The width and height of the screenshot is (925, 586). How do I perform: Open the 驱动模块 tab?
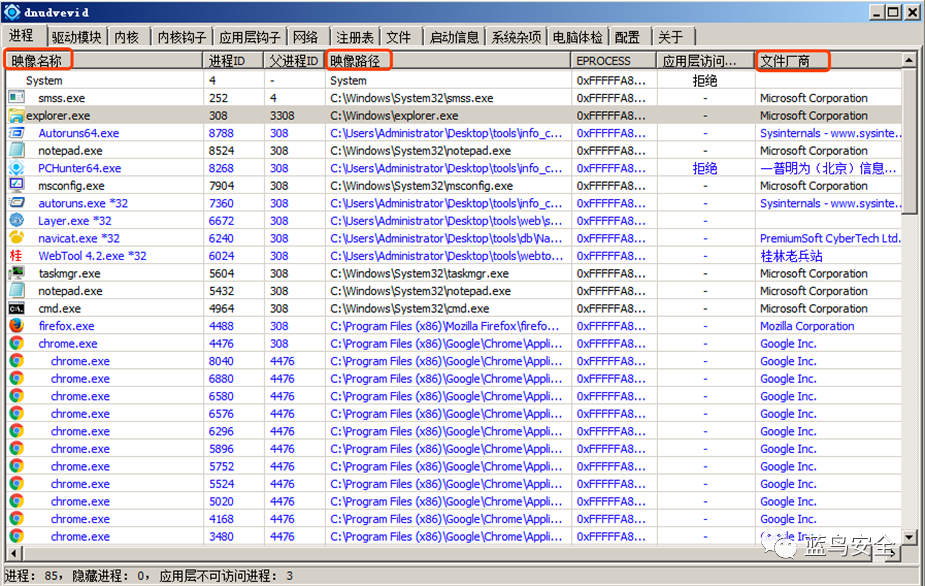click(x=77, y=37)
